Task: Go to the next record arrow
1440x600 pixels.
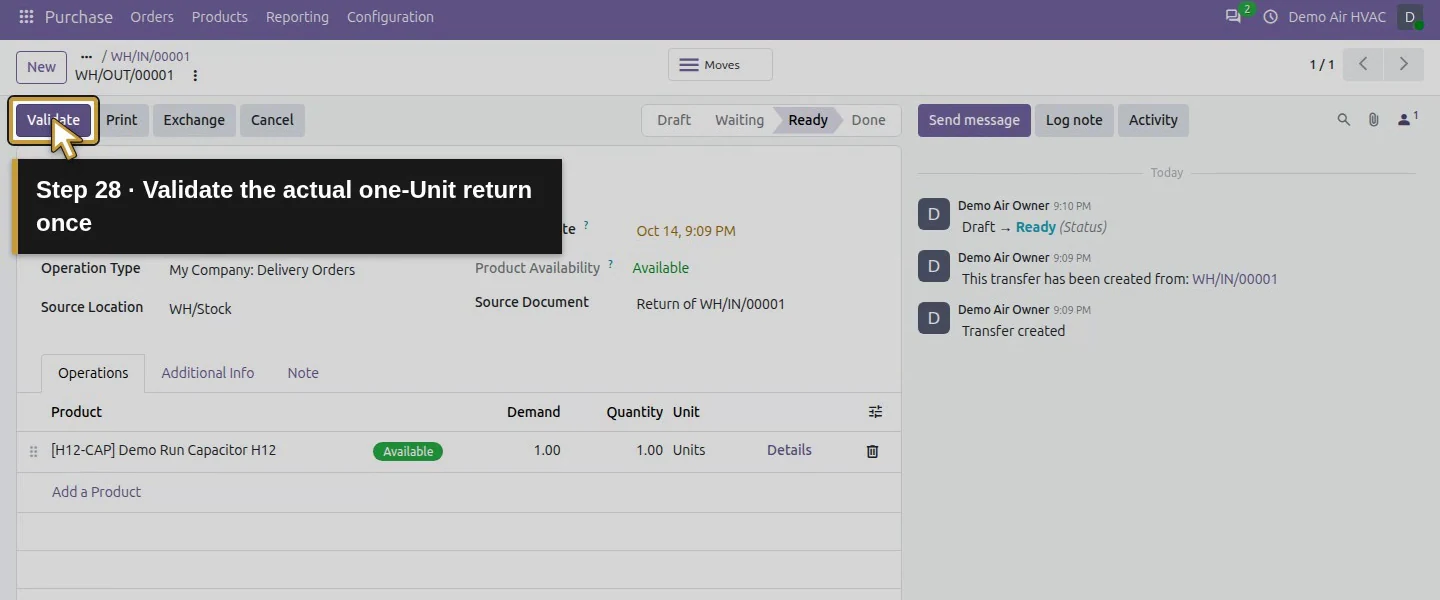Action: click(1403, 64)
